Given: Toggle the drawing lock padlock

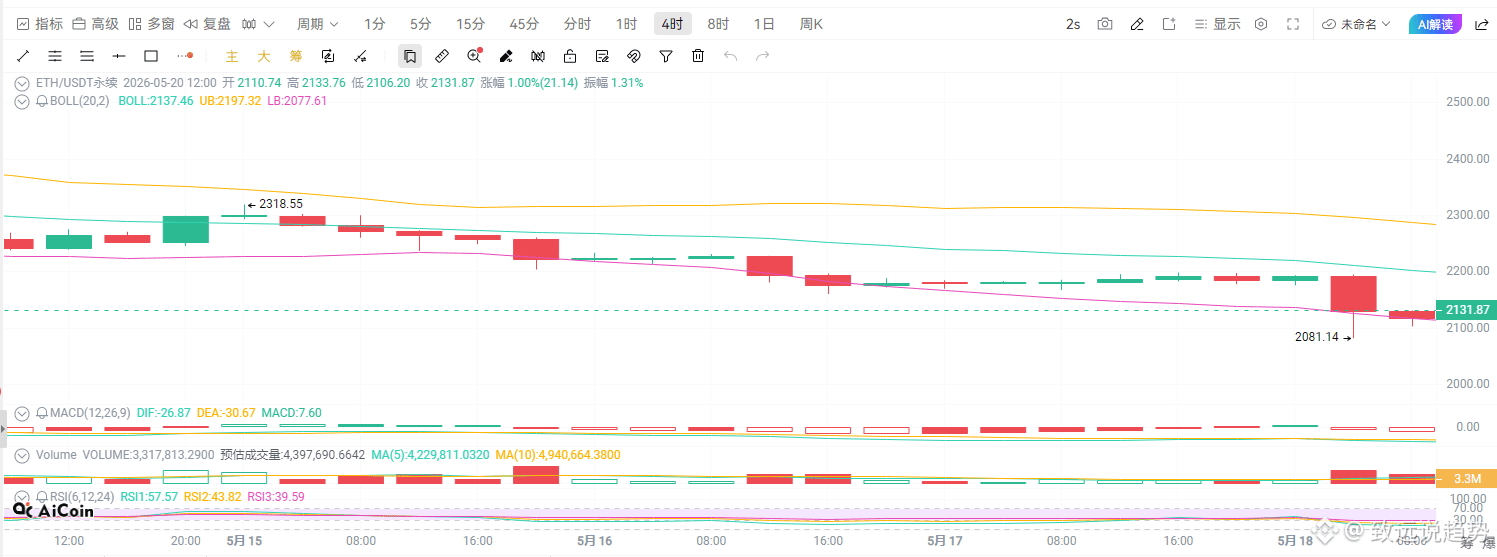Looking at the screenshot, I should tap(570, 56).
